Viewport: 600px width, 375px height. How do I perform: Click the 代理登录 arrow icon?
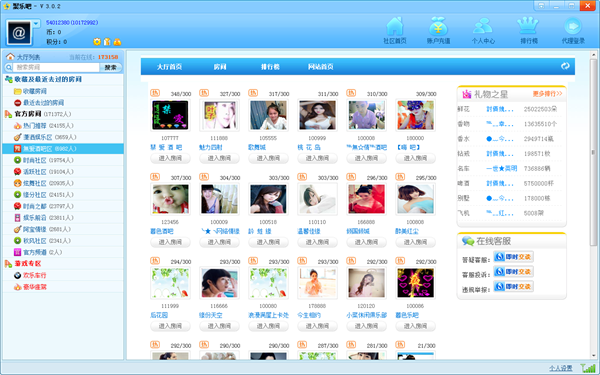coord(573,27)
